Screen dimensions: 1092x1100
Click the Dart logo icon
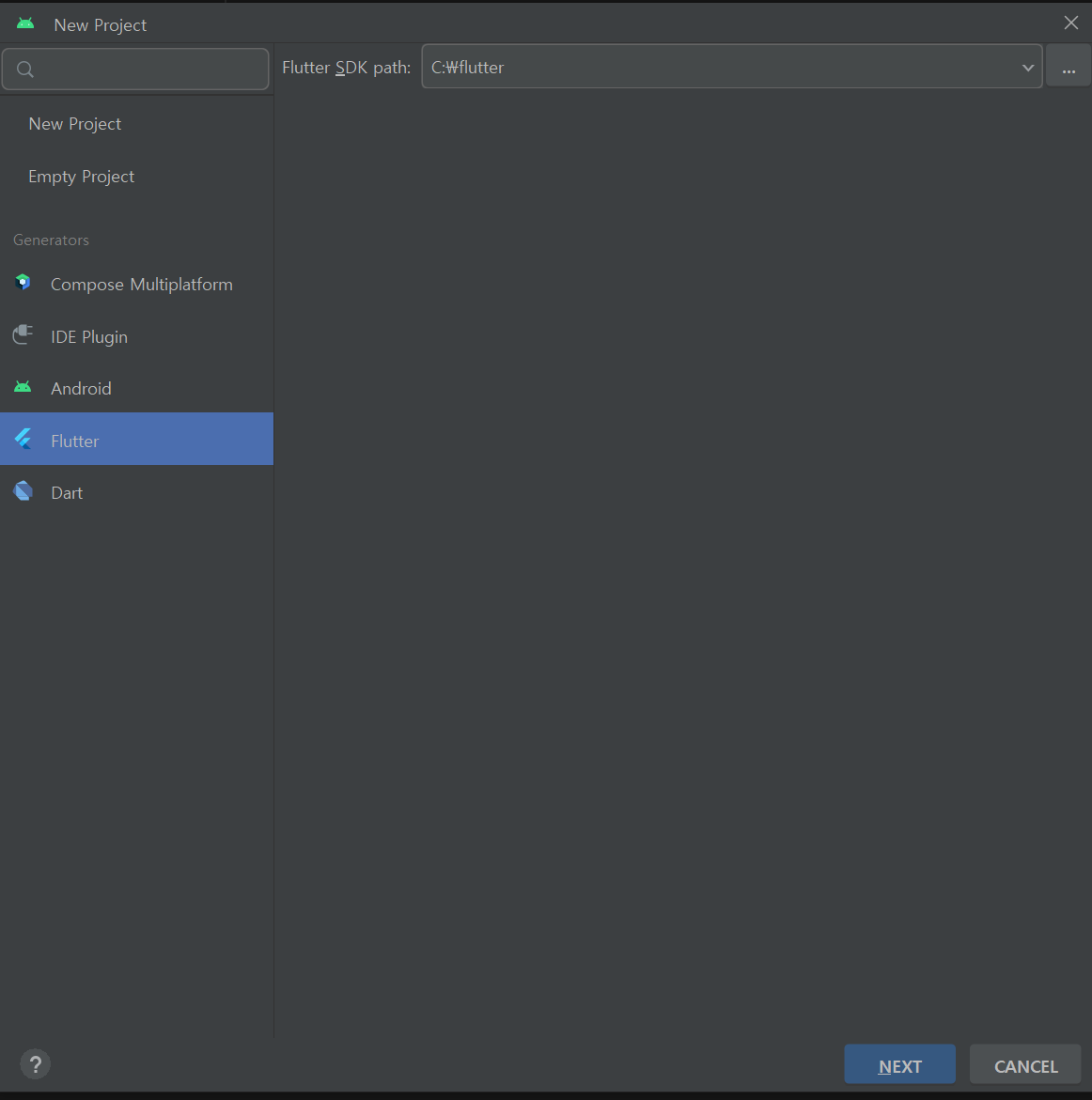23,491
